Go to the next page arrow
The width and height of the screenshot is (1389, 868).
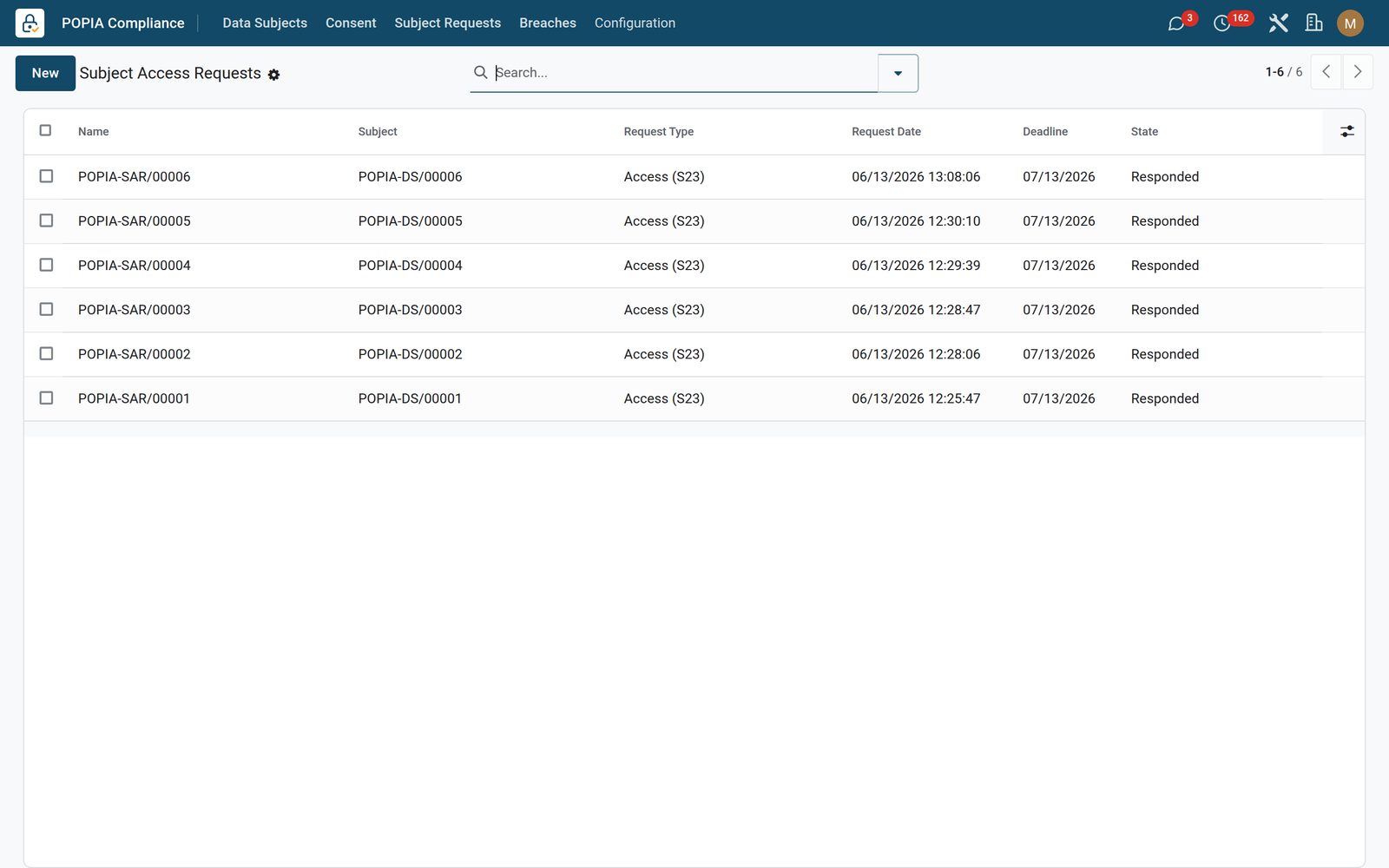1358,72
